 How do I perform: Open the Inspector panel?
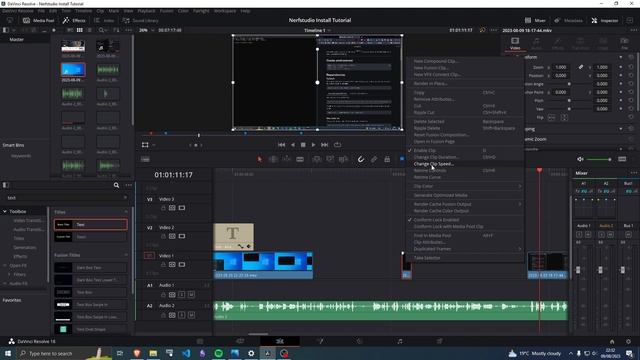tap(605, 20)
